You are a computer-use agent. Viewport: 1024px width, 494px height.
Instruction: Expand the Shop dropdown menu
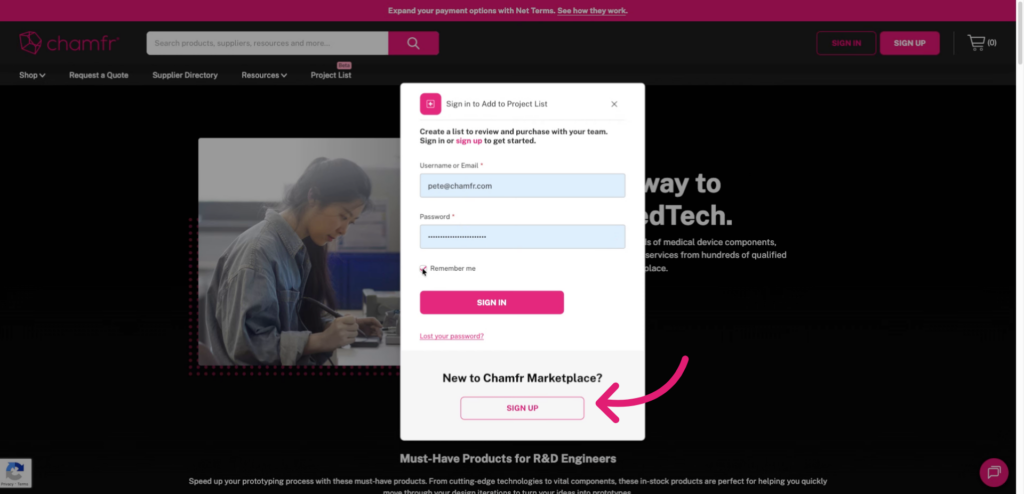click(32, 75)
